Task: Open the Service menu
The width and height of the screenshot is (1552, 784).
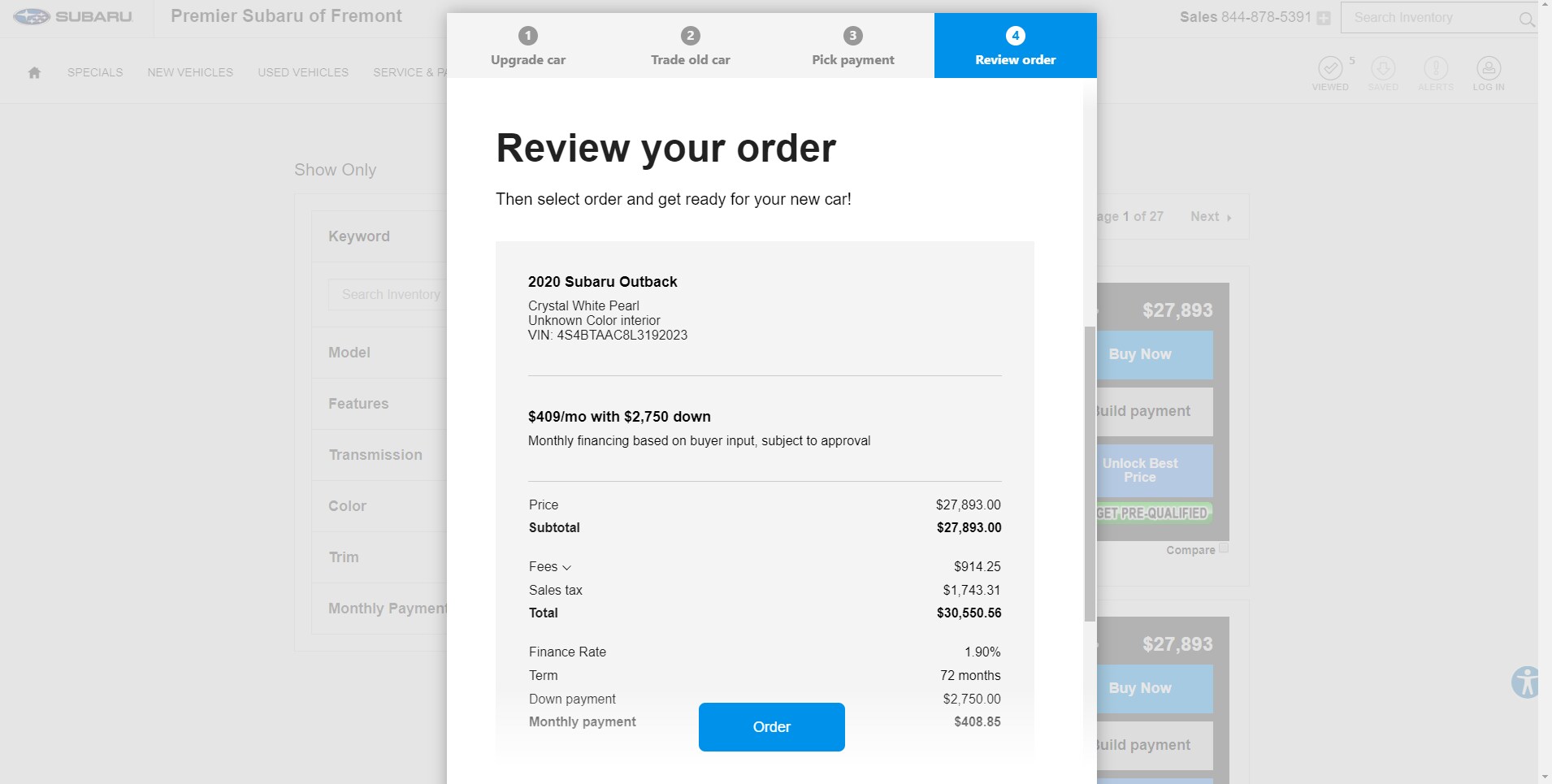Action: tap(410, 72)
